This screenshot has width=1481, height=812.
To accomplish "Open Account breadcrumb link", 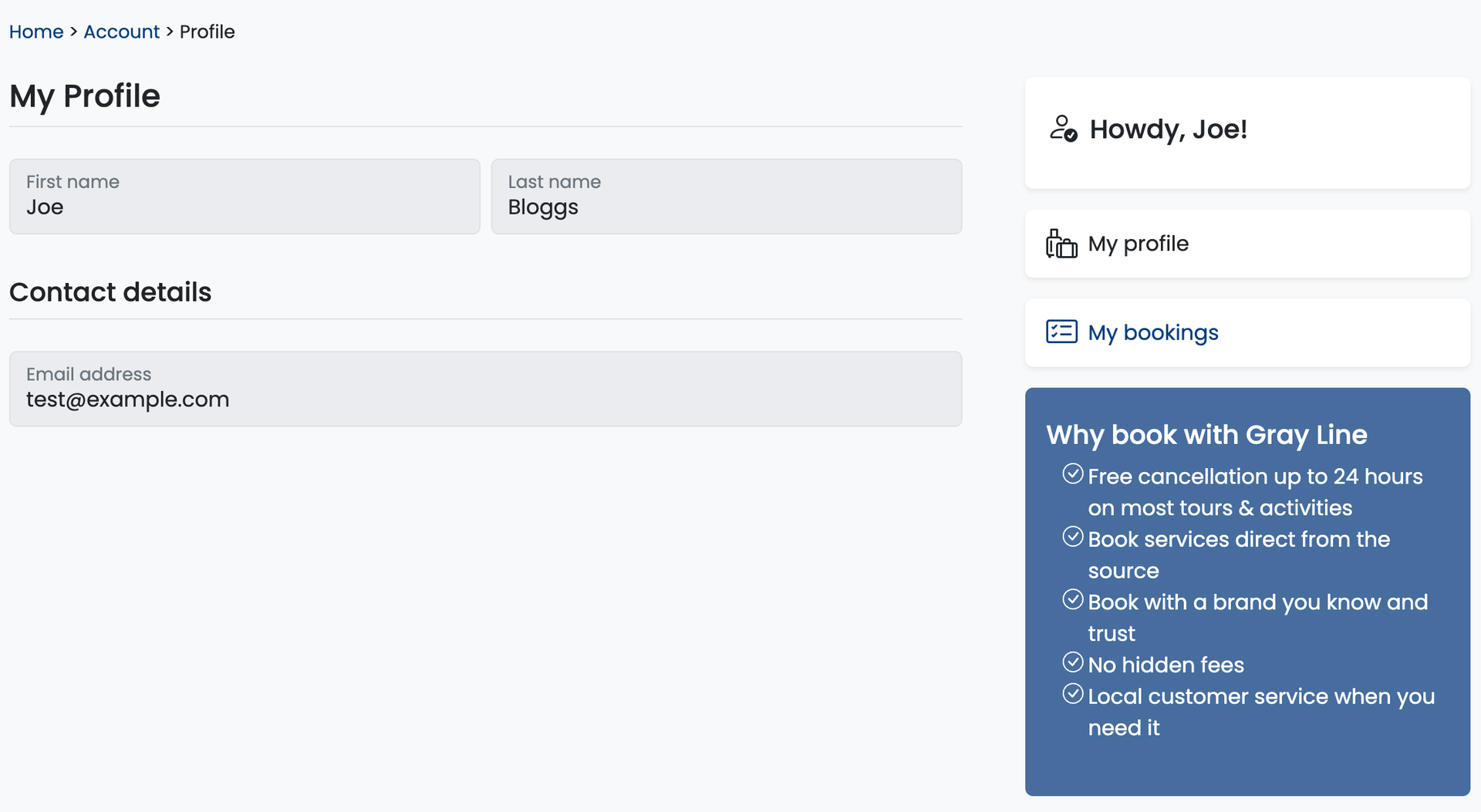I will [x=121, y=32].
